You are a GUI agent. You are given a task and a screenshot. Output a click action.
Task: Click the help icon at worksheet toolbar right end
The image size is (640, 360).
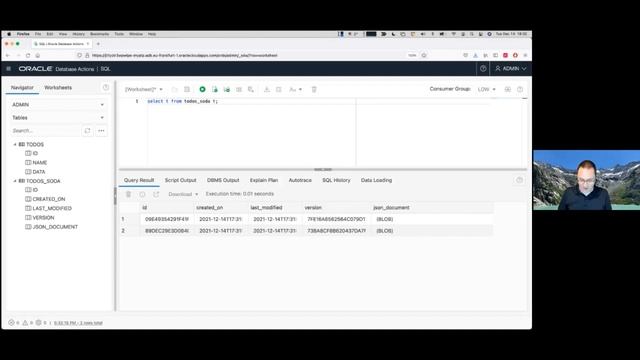tap(520, 89)
